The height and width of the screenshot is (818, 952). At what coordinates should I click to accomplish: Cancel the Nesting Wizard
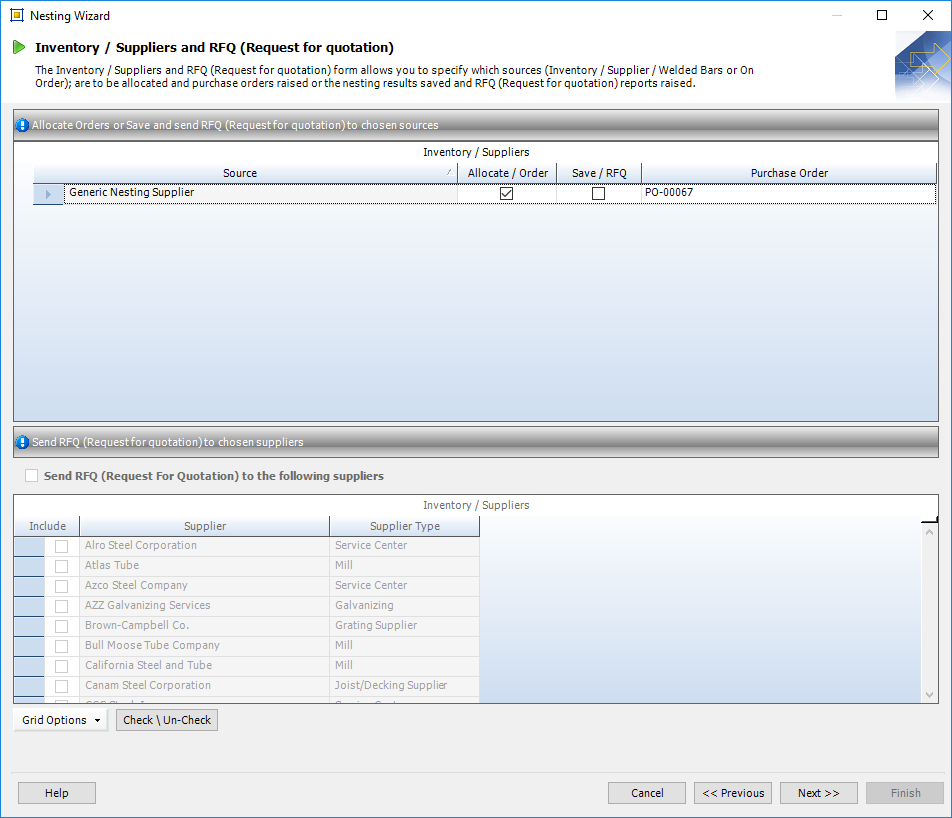click(x=647, y=793)
